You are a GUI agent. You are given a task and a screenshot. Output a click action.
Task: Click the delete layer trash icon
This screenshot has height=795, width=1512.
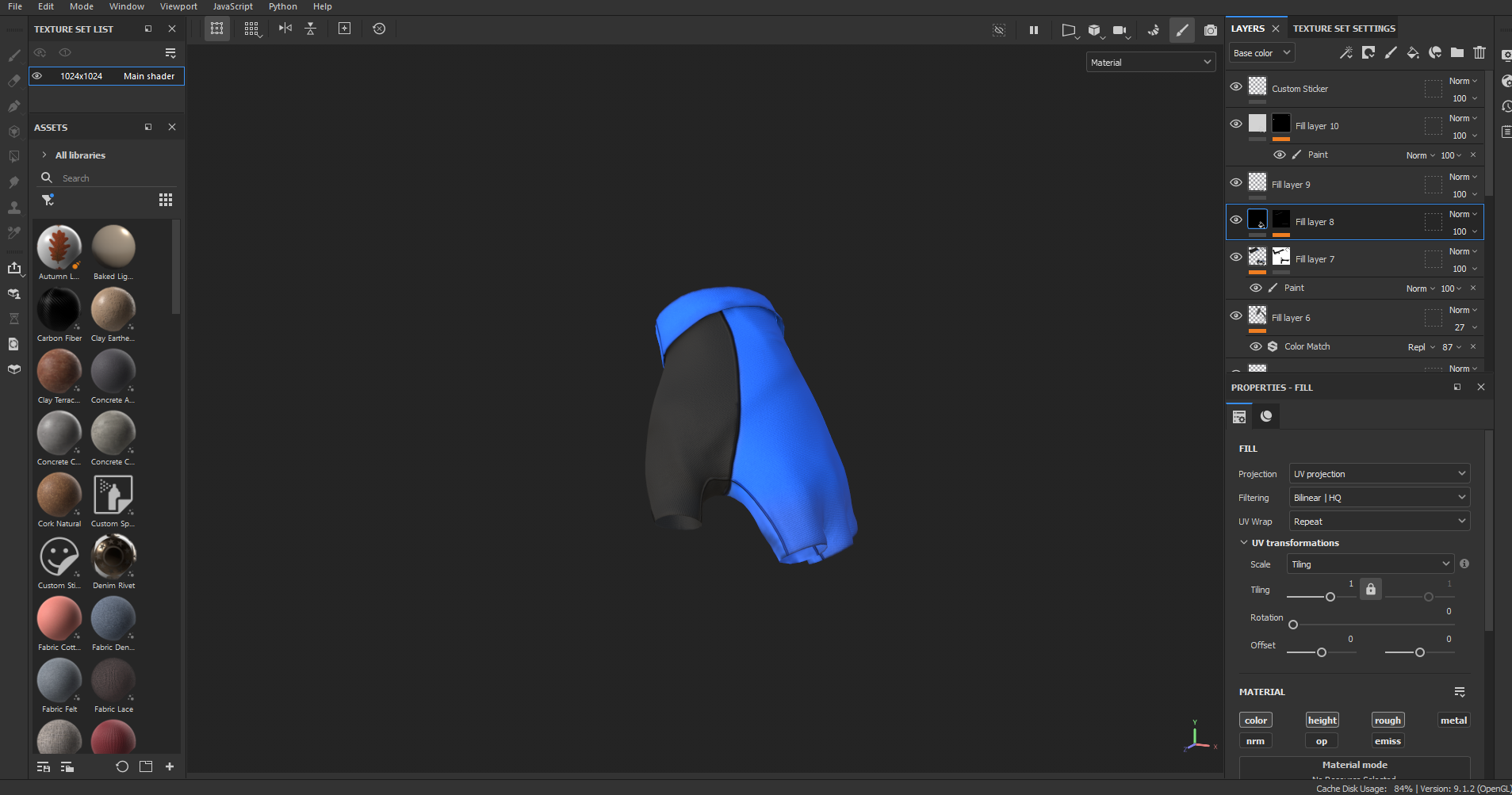[x=1479, y=53]
